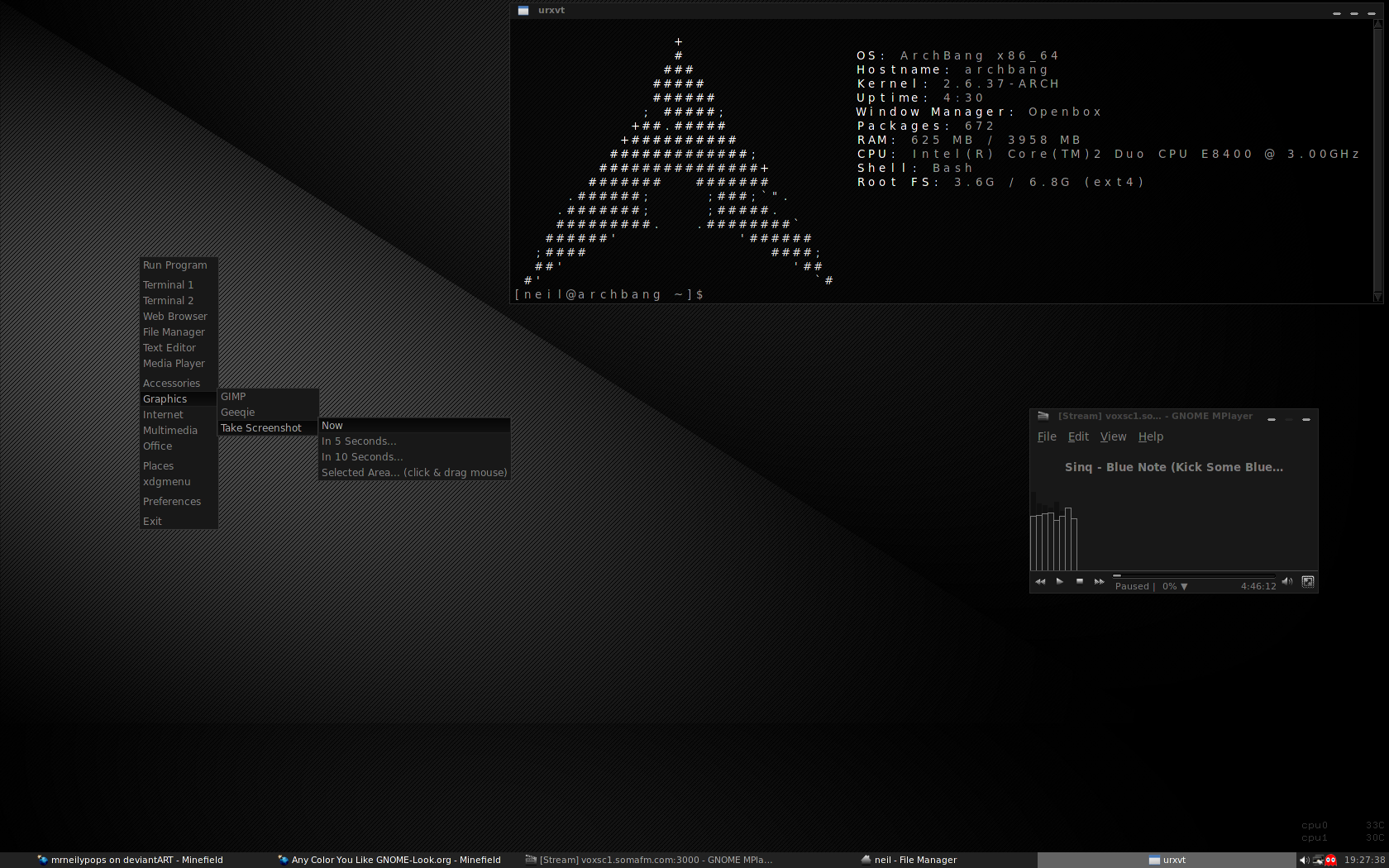Take screenshot Now

pyautogui.click(x=414, y=426)
